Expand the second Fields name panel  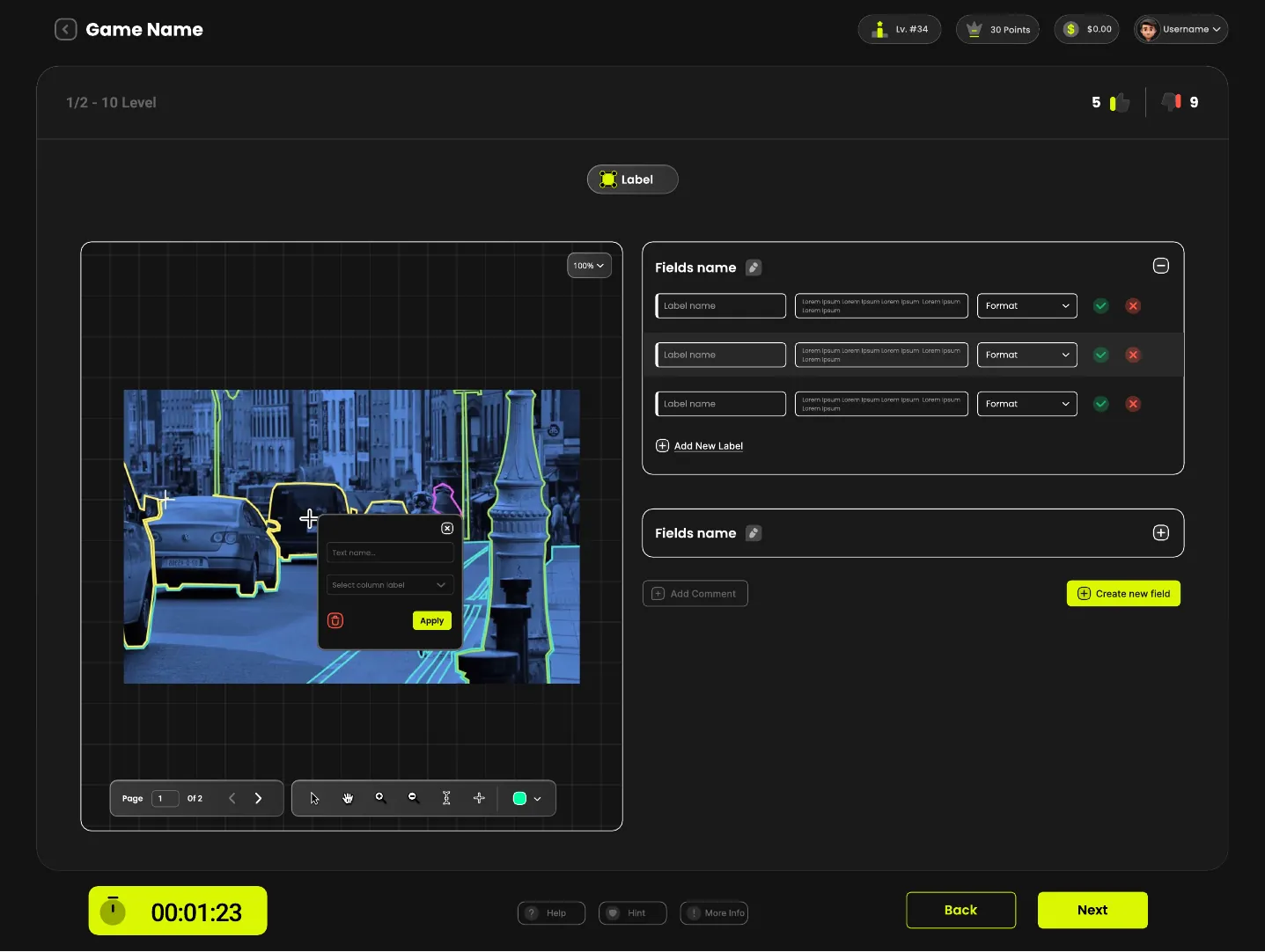click(x=1161, y=533)
